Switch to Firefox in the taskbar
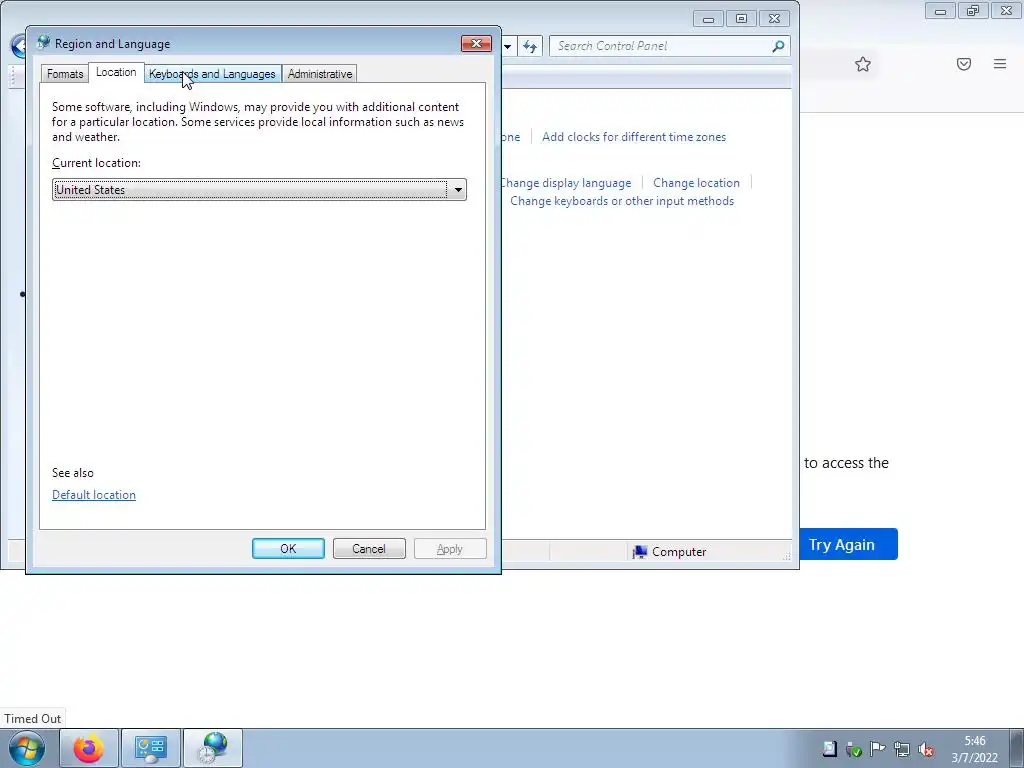 click(x=89, y=748)
